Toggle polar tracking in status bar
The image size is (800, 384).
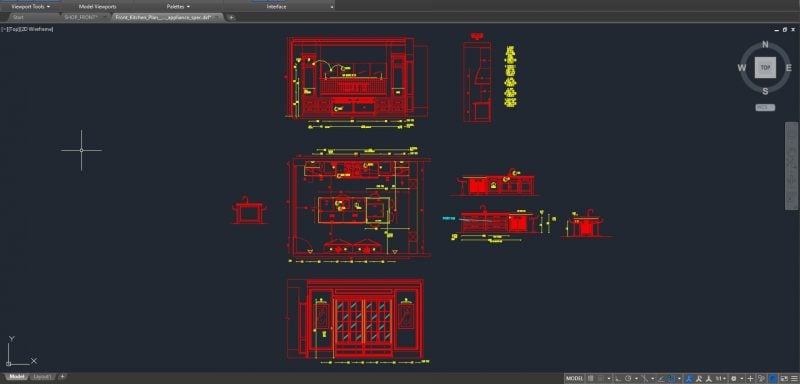point(628,378)
